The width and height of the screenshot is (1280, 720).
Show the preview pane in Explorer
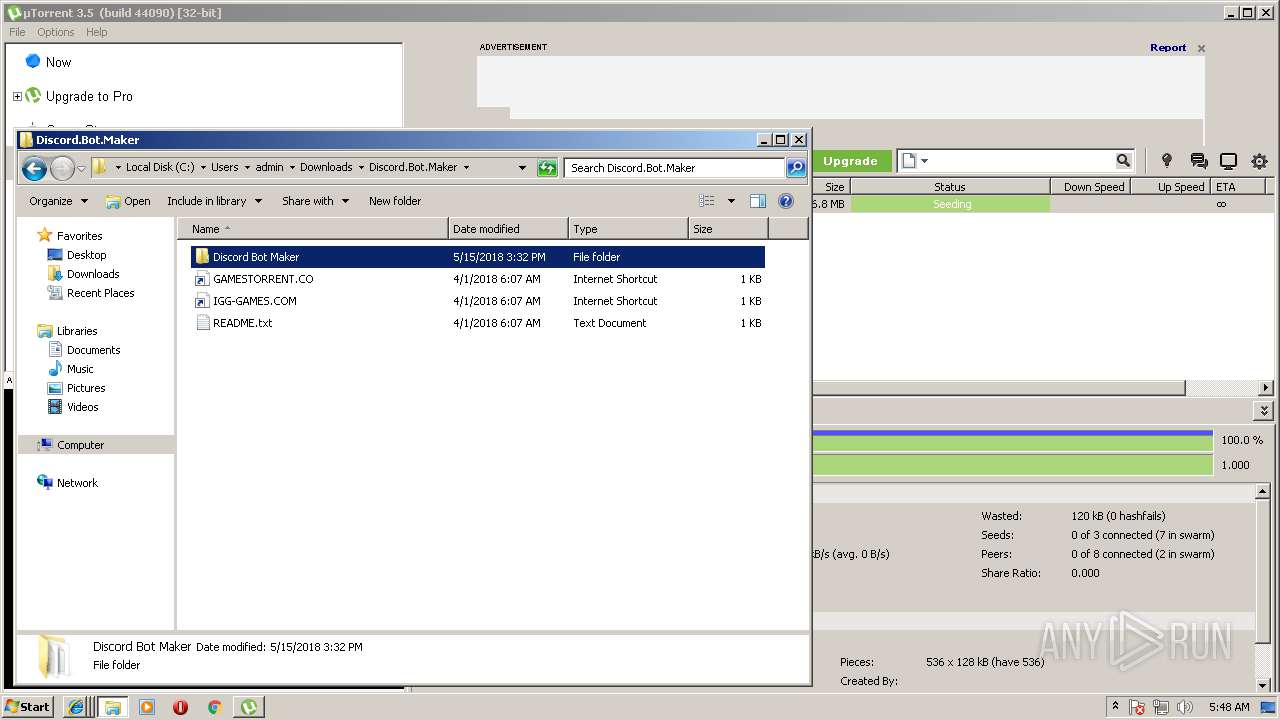tap(758, 201)
